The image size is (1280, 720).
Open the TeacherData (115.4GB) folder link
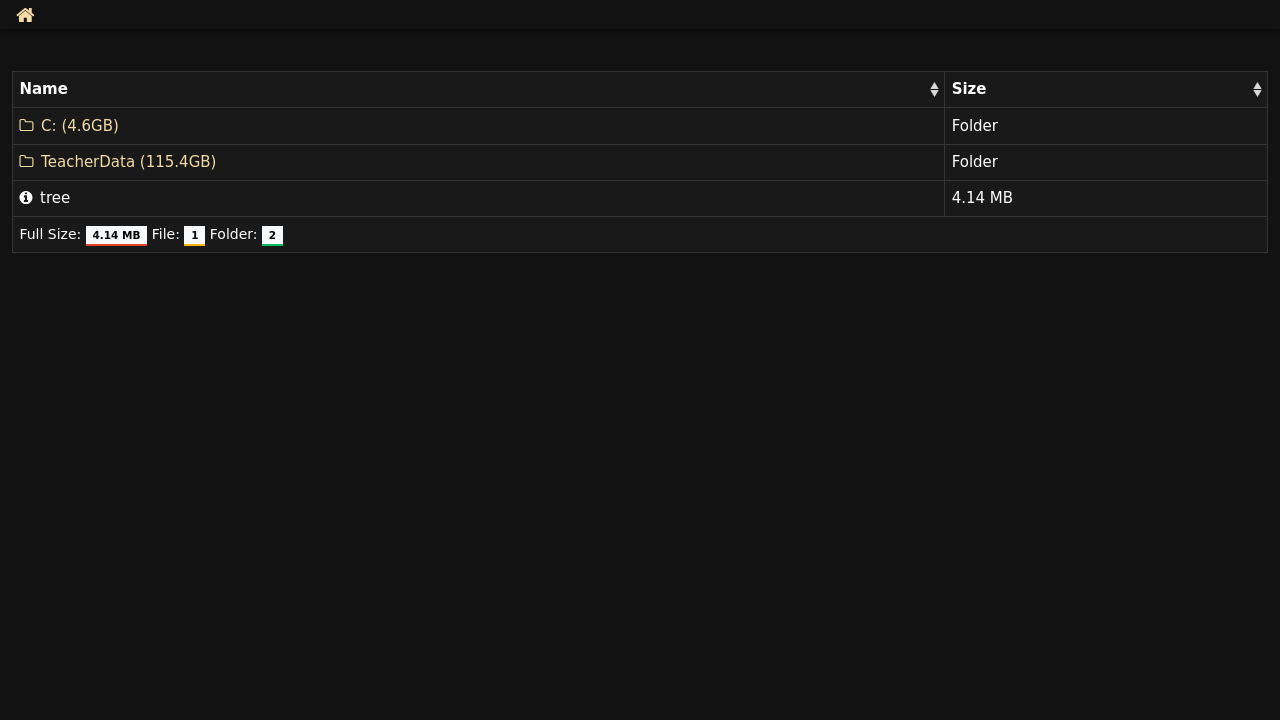(128, 162)
